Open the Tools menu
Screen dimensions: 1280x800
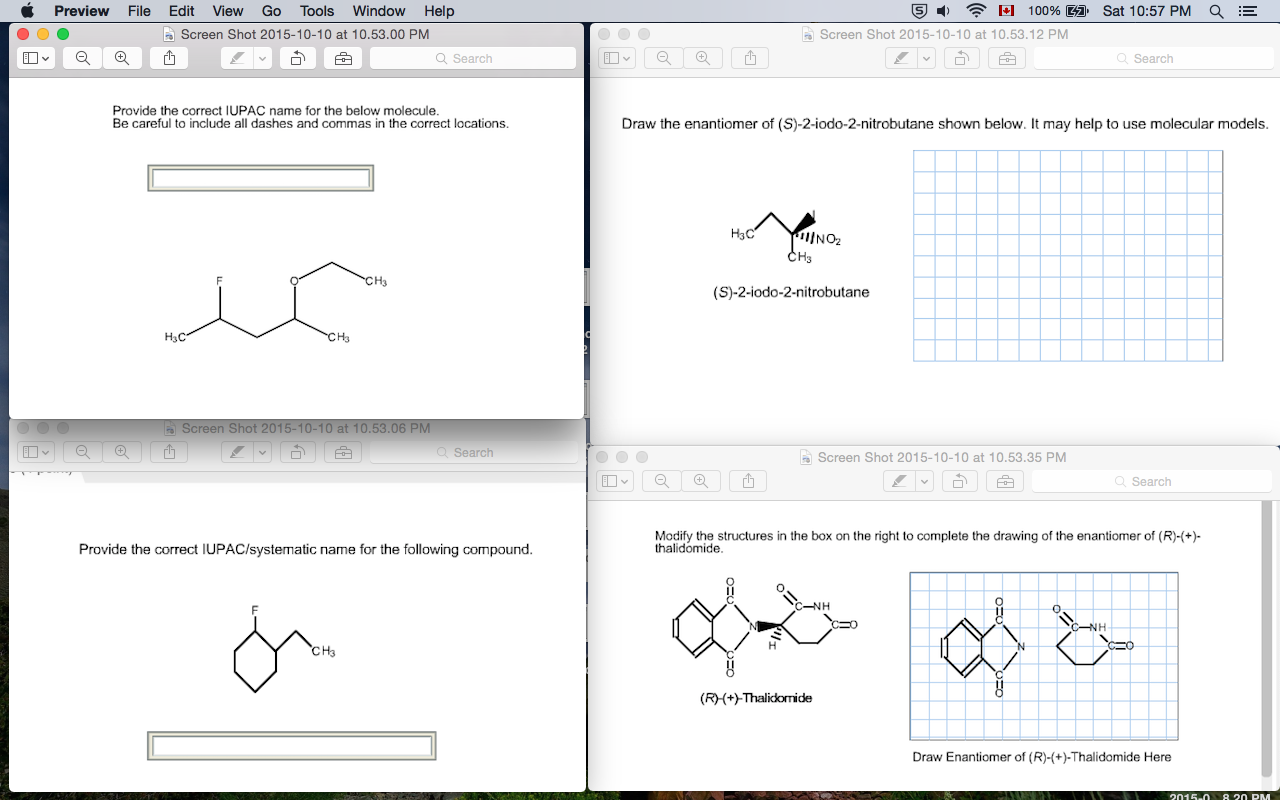(x=316, y=11)
